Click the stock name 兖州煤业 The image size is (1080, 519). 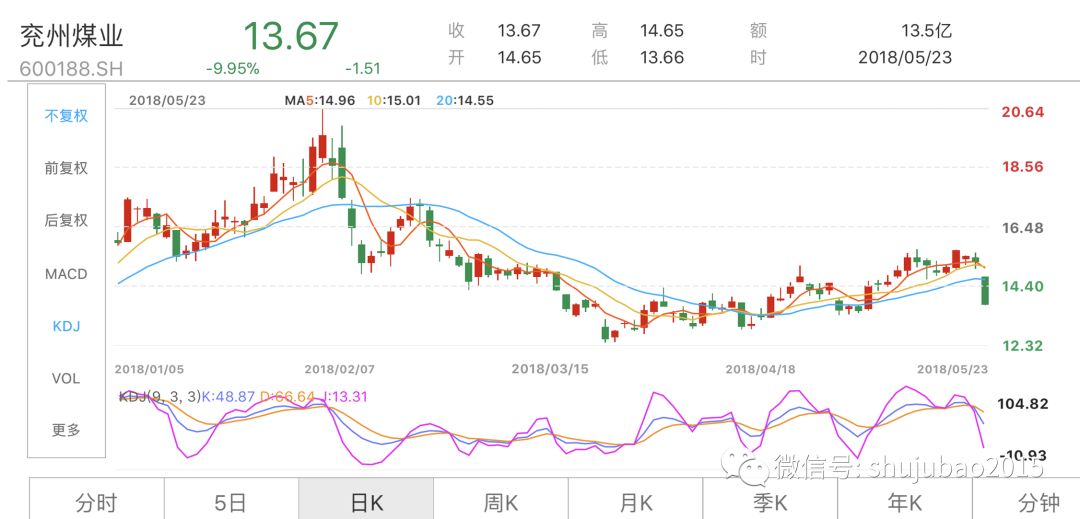pyautogui.click(x=72, y=36)
